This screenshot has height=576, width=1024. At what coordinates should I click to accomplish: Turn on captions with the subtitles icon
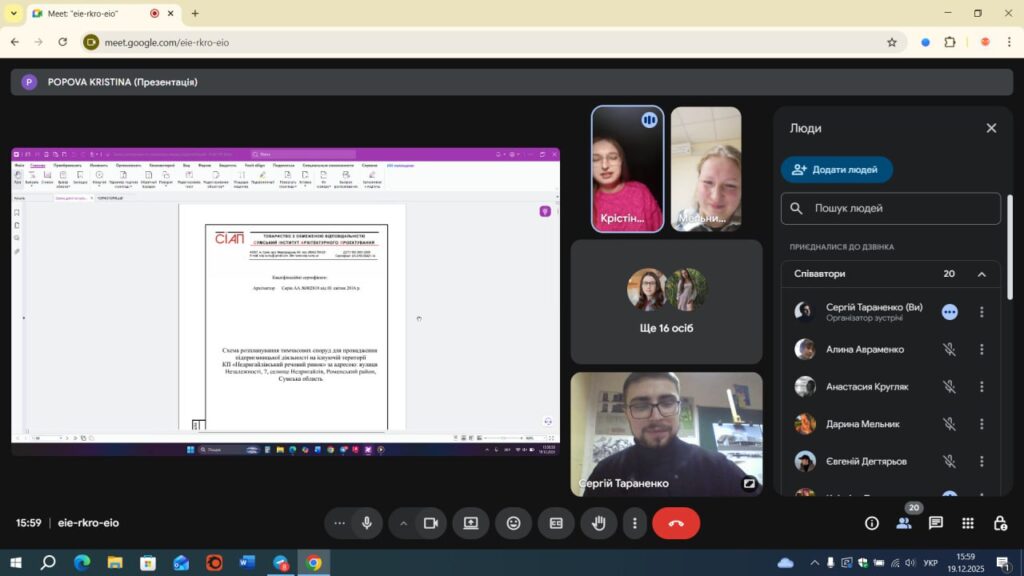[x=556, y=523]
